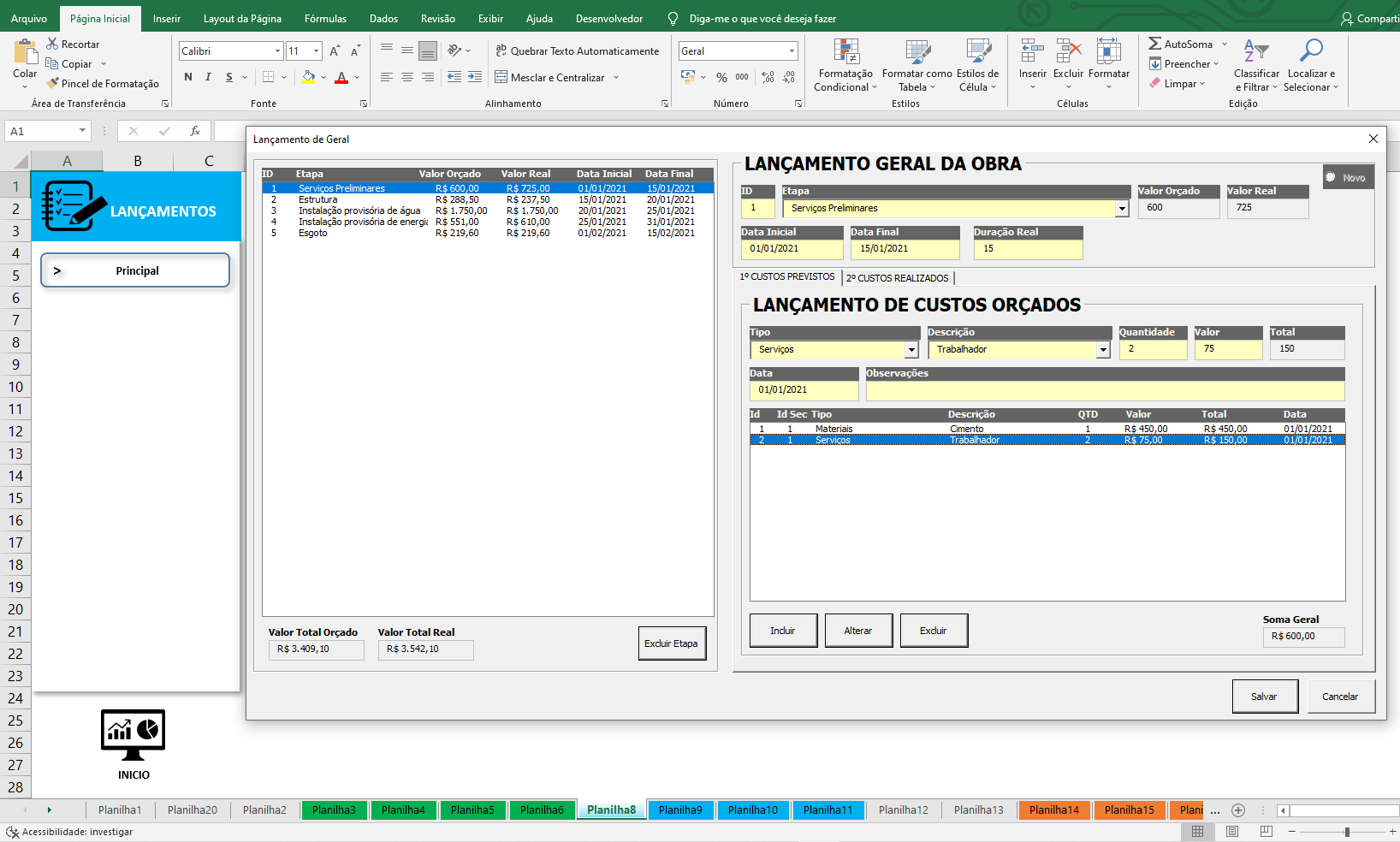Click the Formatação Condicional icon
The height and width of the screenshot is (842, 1400).
(x=845, y=52)
